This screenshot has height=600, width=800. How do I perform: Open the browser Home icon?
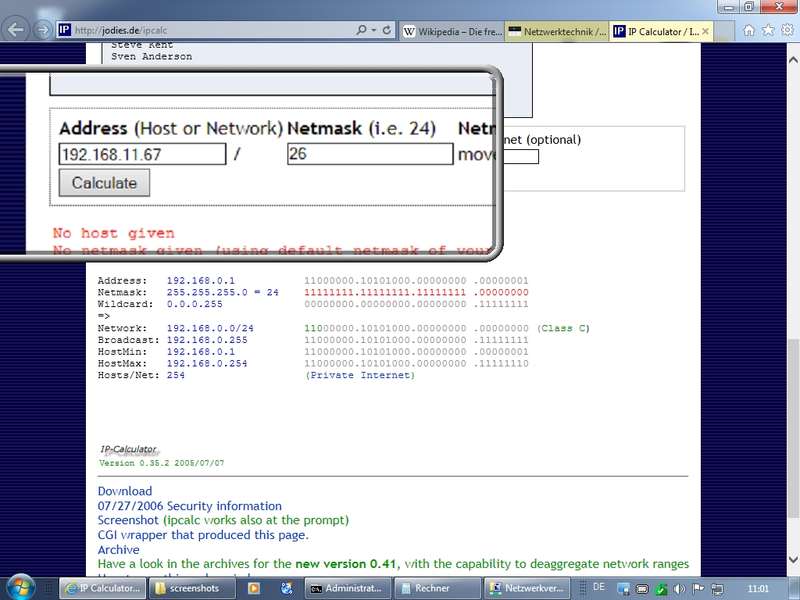coord(749,30)
